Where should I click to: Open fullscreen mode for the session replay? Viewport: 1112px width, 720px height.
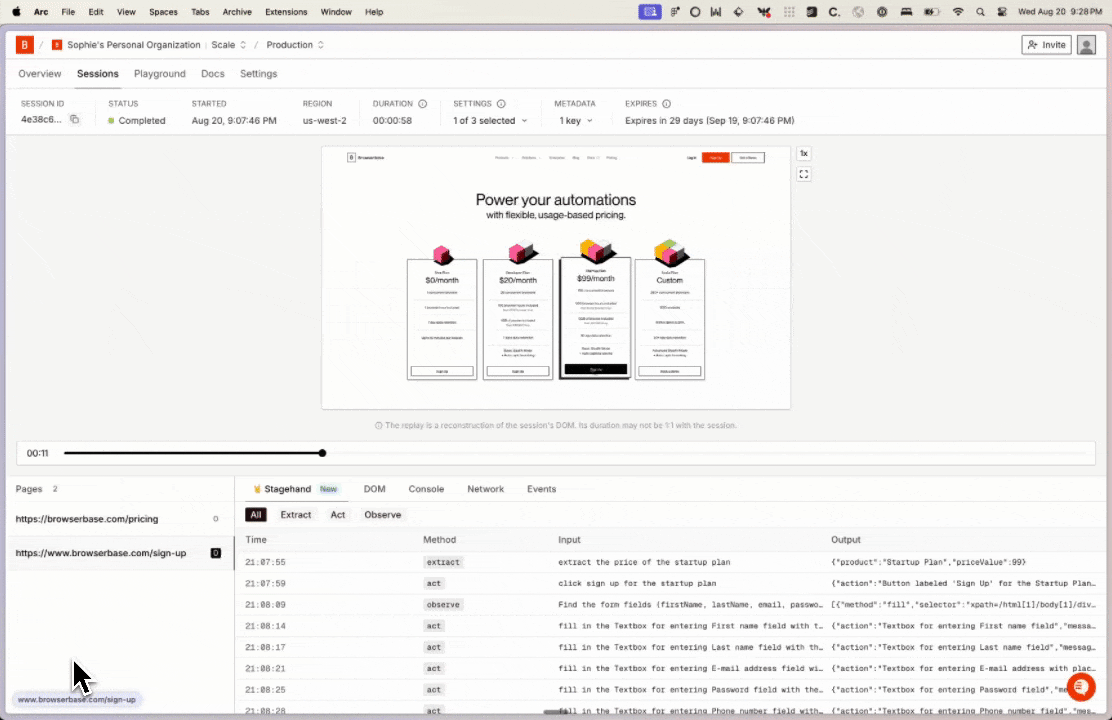click(x=804, y=174)
